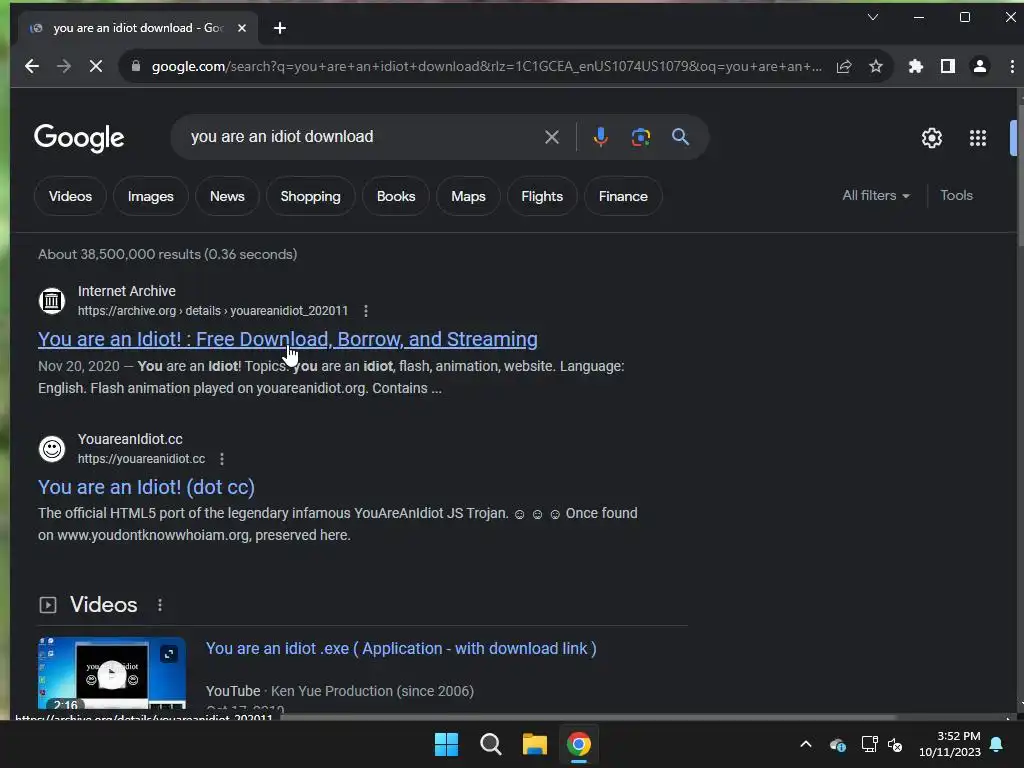
Task: Open 'You are an idiot .exe' video link
Action: (x=401, y=648)
